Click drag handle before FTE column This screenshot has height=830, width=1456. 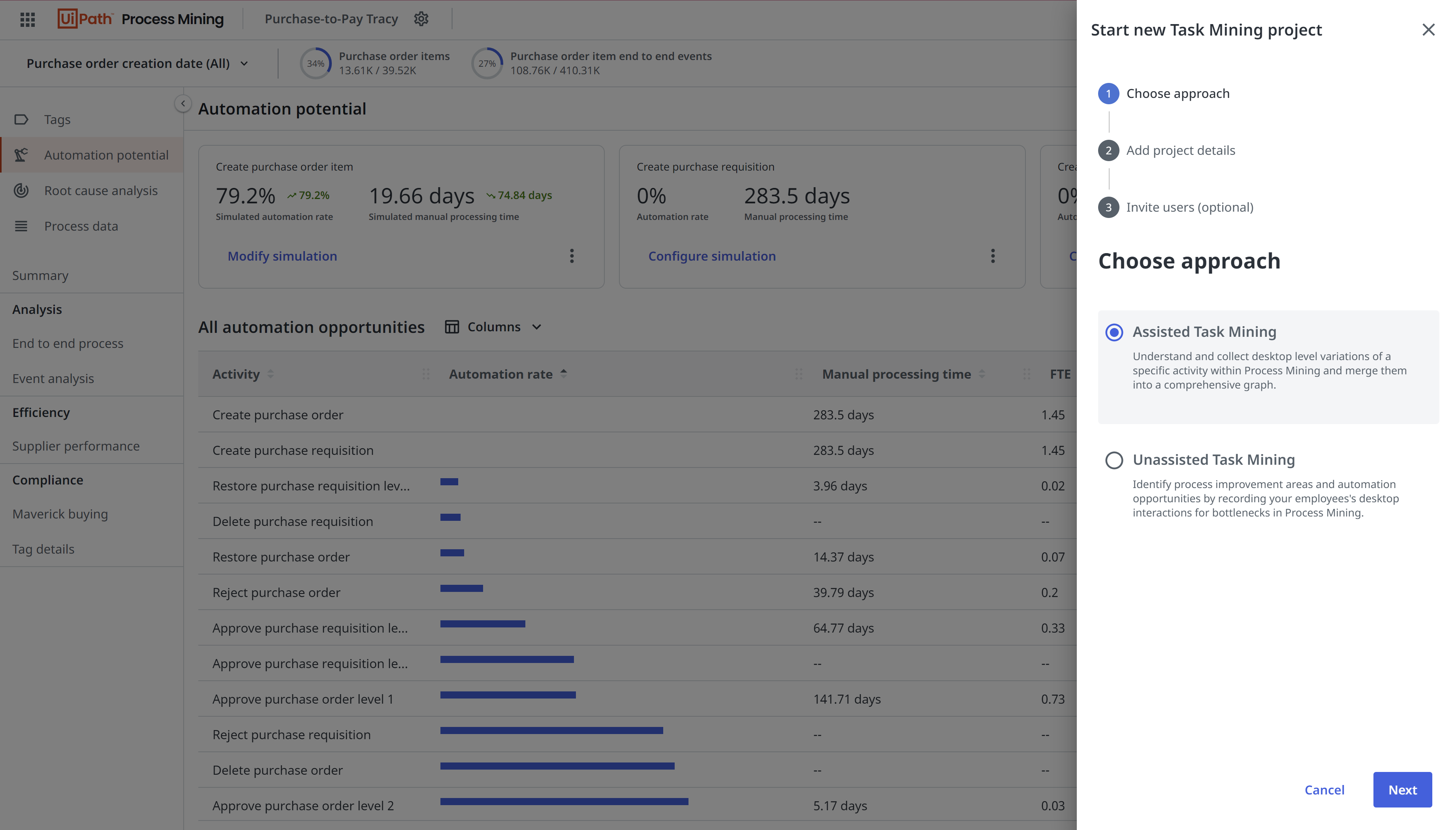point(1026,374)
